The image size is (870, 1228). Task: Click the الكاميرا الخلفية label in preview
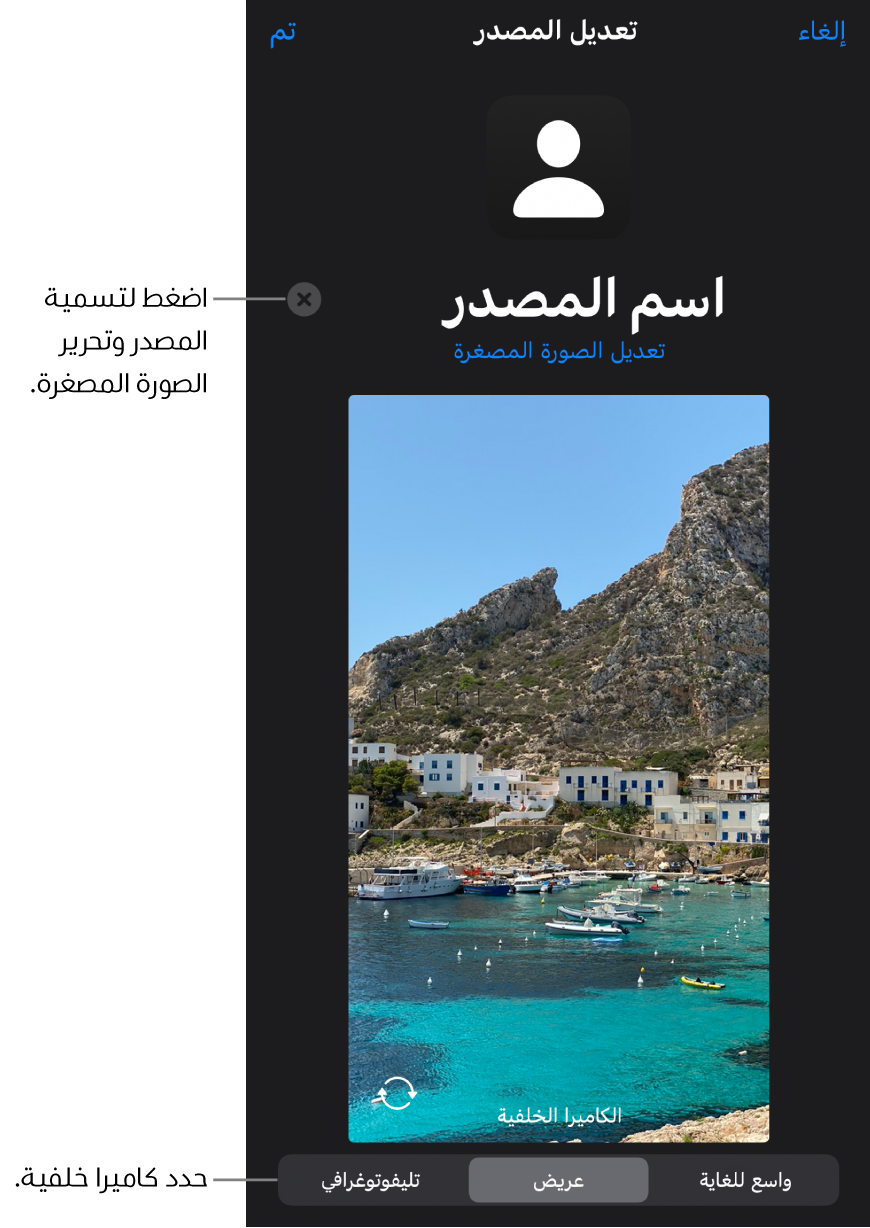[560, 1115]
